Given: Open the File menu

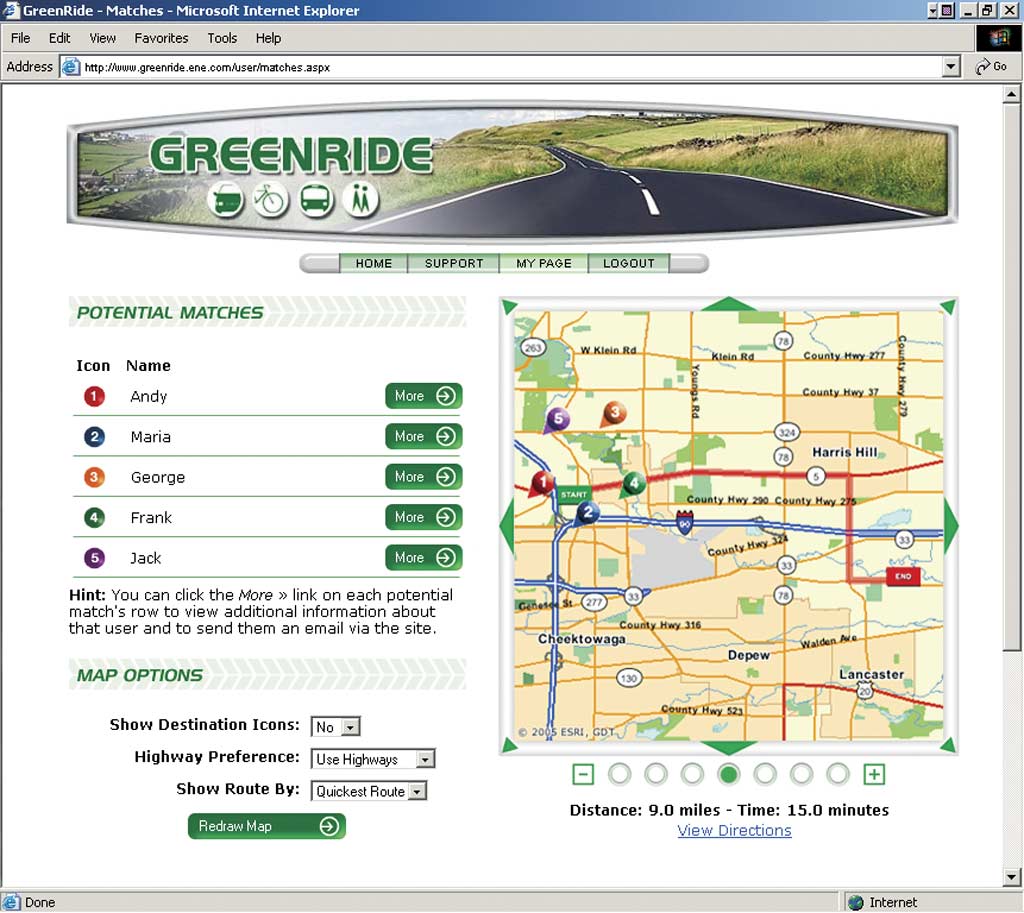Looking at the screenshot, I should click(20, 38).
